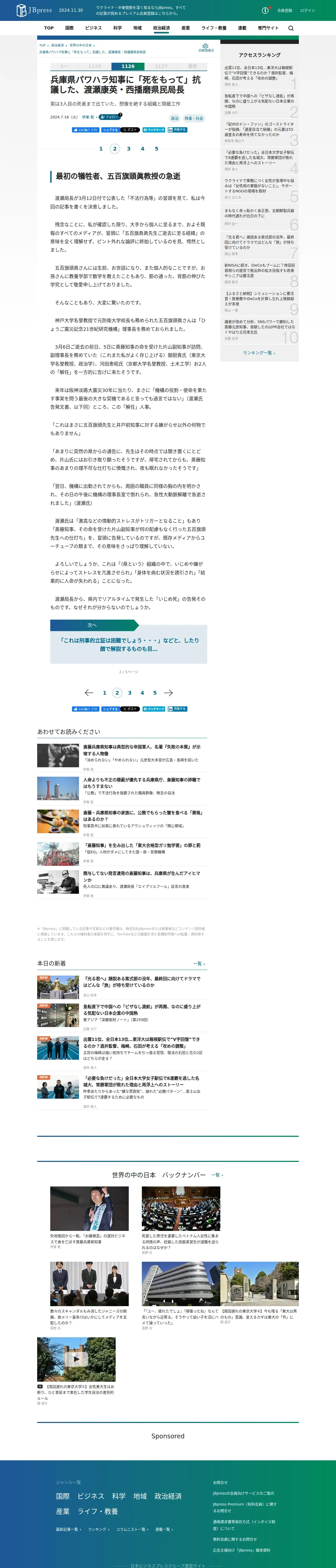Screen dimensions: 336x1568
Task: Open 最新記事一覧 in the footer
Action: (68, 1529)
